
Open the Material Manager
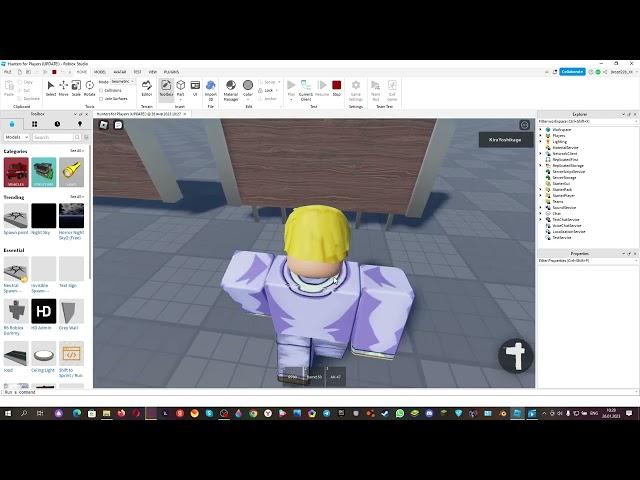[x=231, y=90]
